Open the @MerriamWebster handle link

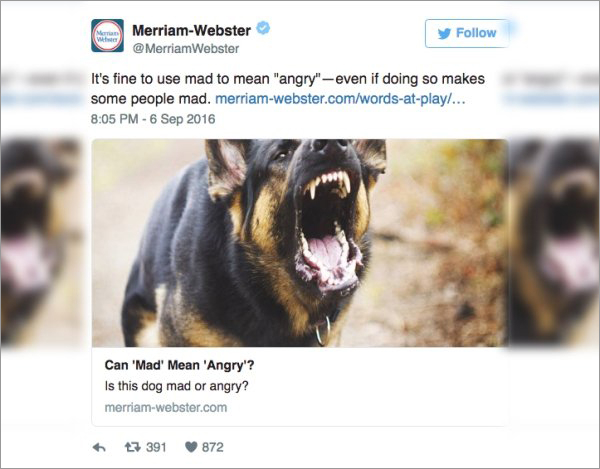click(186, 49)
